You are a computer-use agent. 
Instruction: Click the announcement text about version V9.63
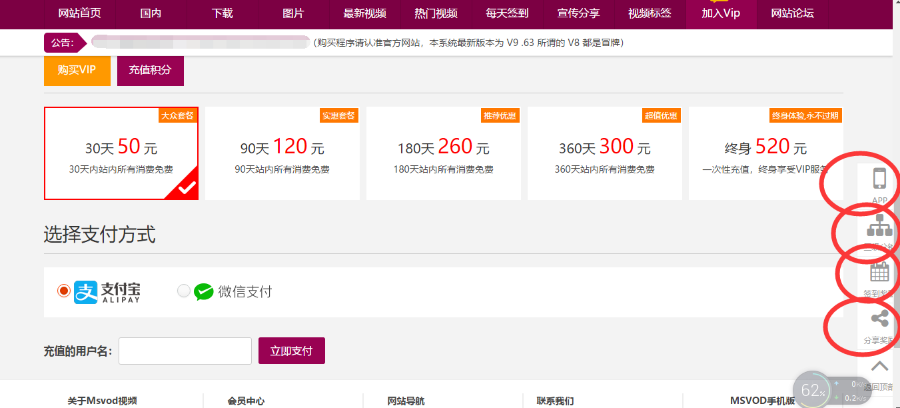tap(469, 43)
